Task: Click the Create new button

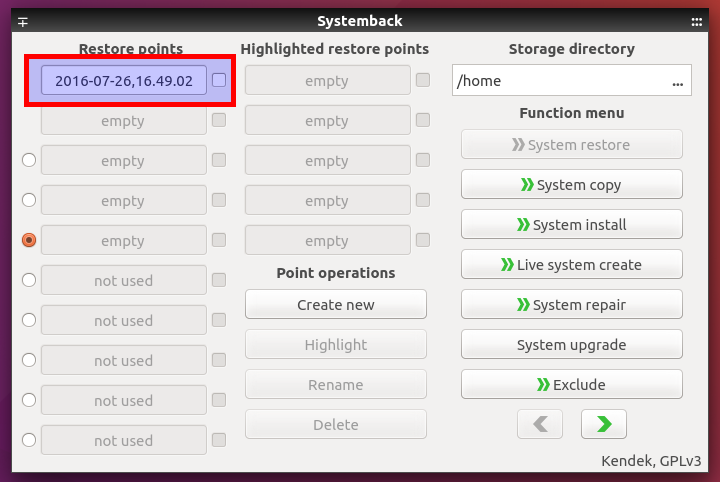Action: [x=336, y=304]
